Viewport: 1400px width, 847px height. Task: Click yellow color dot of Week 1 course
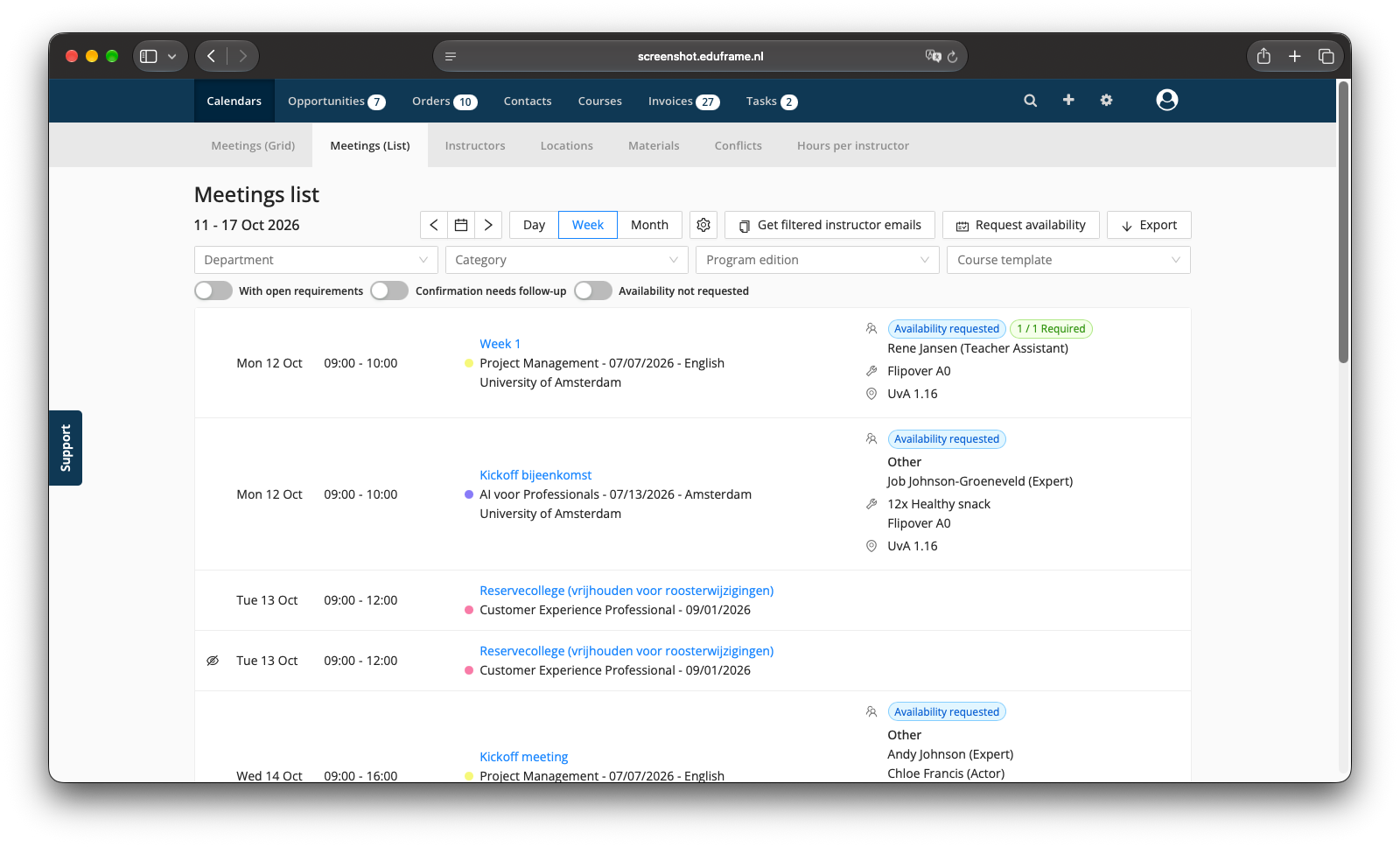pyautogui.click(x=469, y=363)
